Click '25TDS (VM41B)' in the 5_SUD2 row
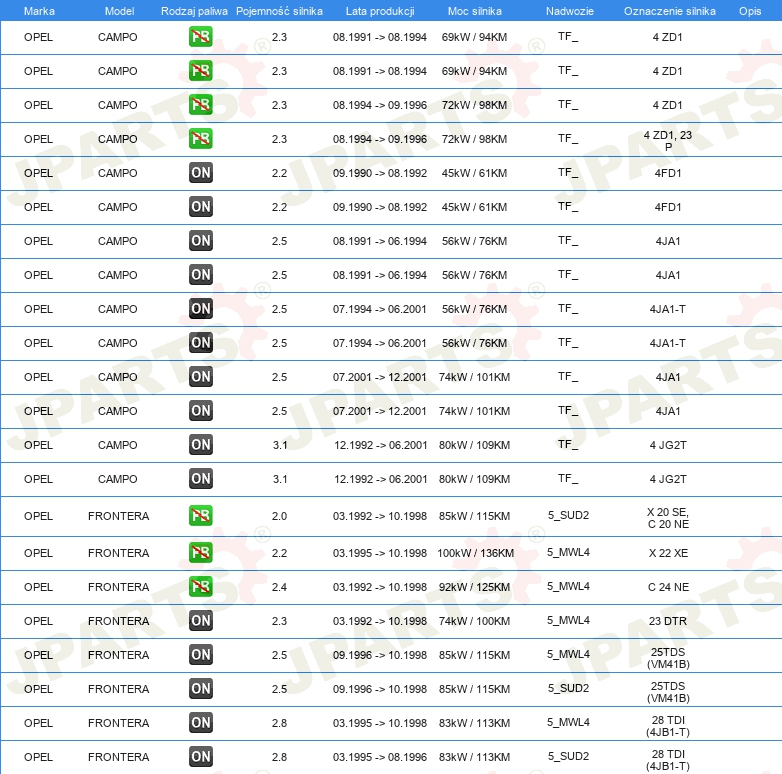This screenshot has height=774, width=782. click(668, 692)
